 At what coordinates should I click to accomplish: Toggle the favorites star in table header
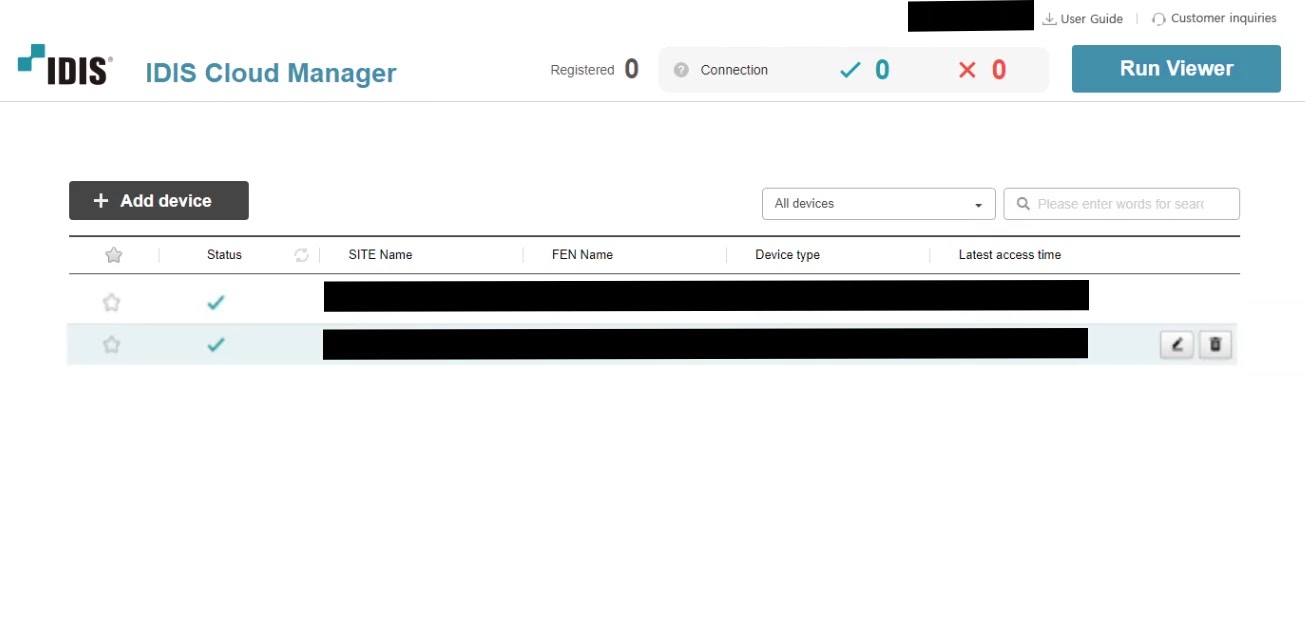tap(113, 255)
